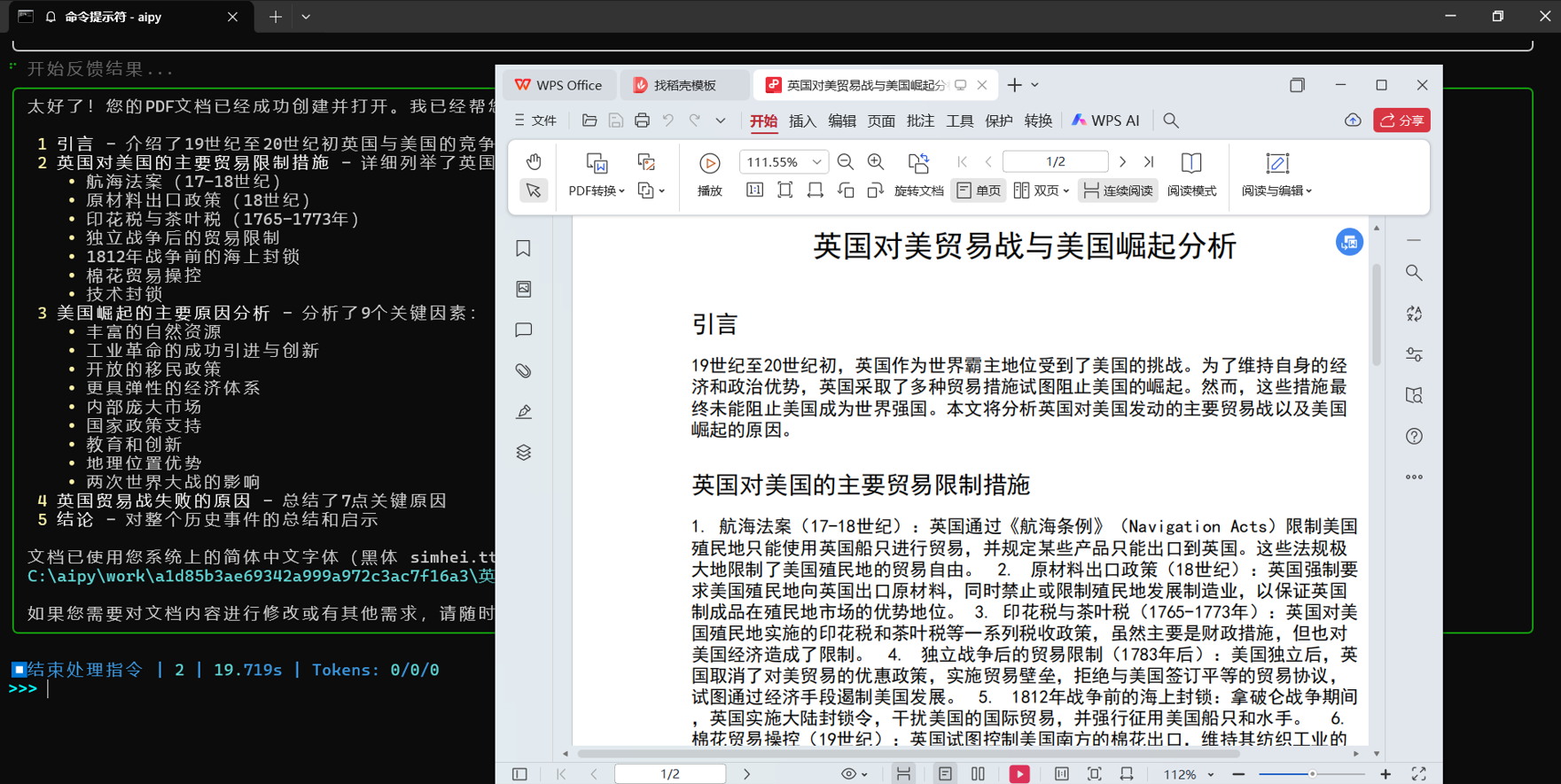Open the new tab dropdown arrow in WPS

coord(1034,85)
